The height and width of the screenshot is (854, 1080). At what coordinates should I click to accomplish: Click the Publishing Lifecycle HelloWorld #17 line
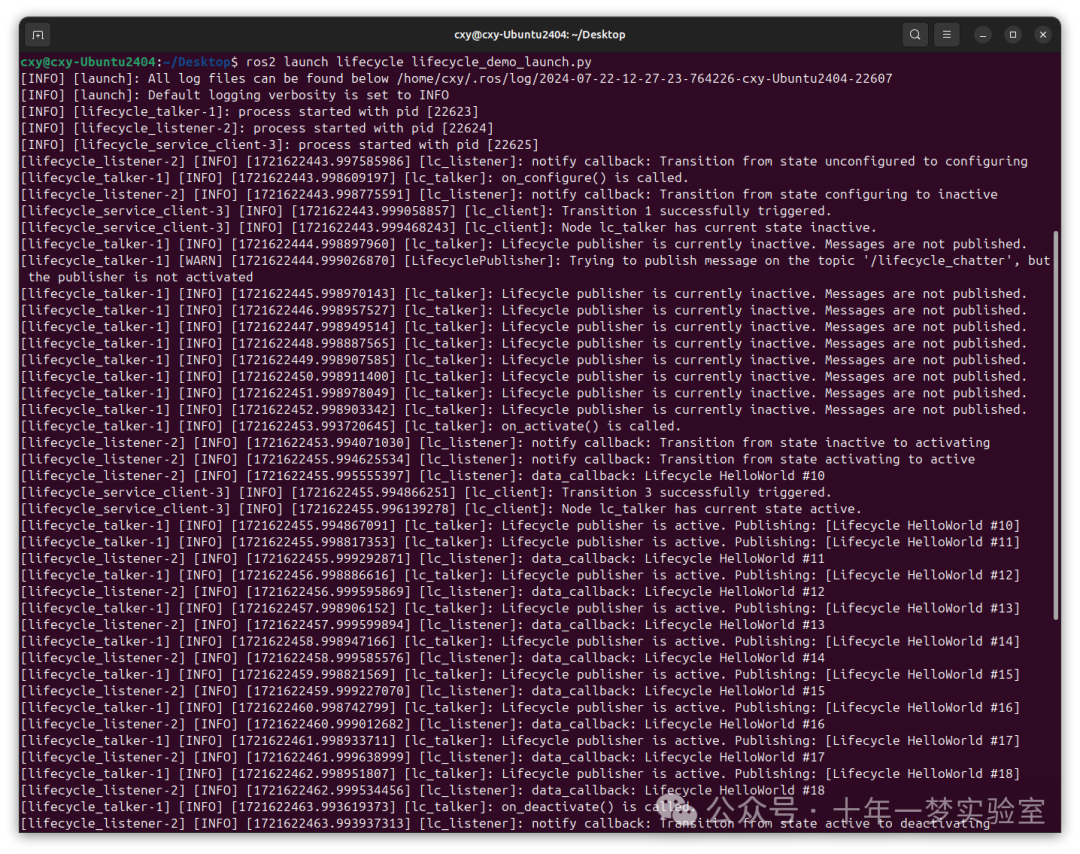(521, 740)
